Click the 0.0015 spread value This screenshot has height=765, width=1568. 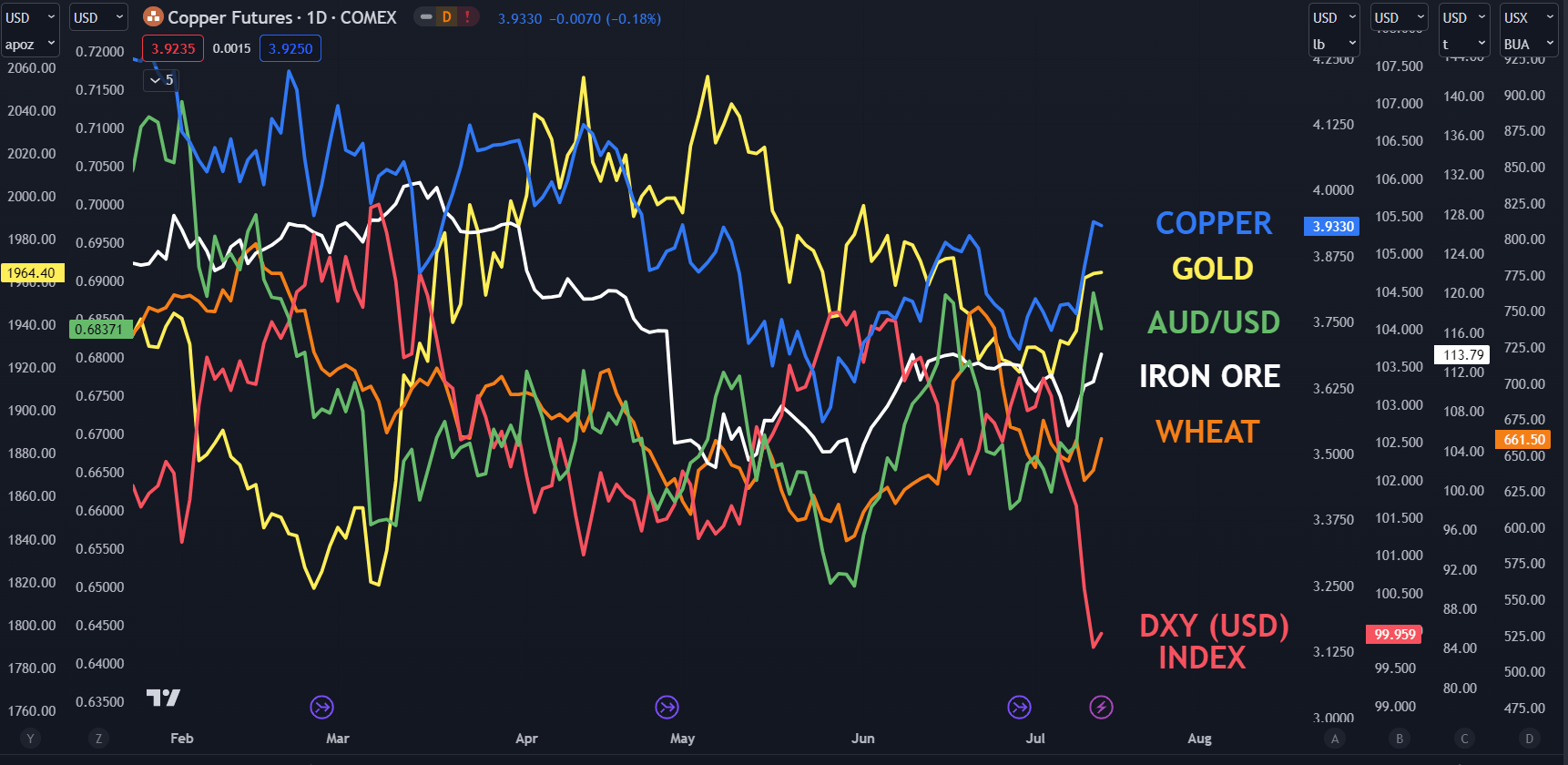pos(232,48)
